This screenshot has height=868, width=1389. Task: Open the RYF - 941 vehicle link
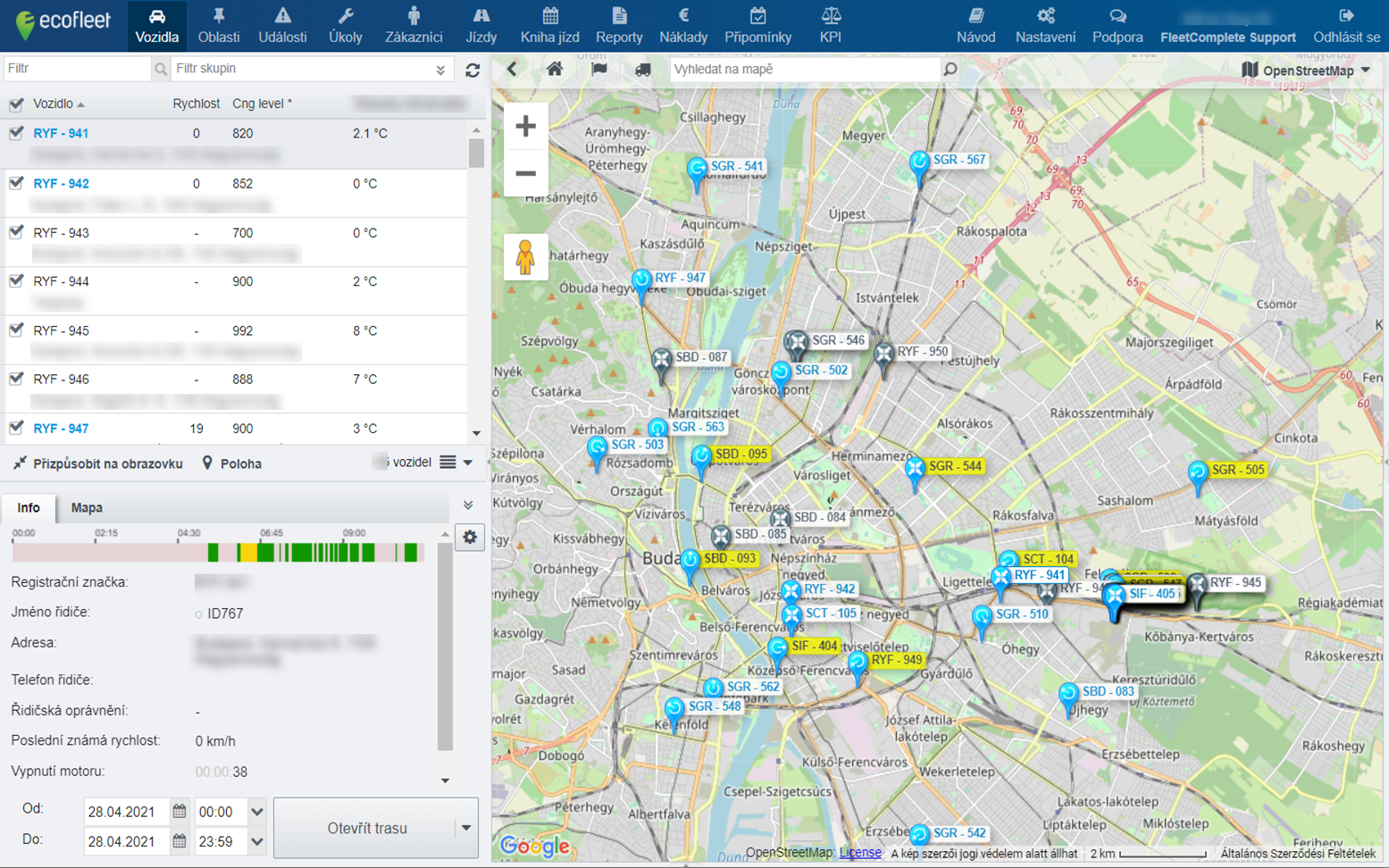tap(61, 133)
